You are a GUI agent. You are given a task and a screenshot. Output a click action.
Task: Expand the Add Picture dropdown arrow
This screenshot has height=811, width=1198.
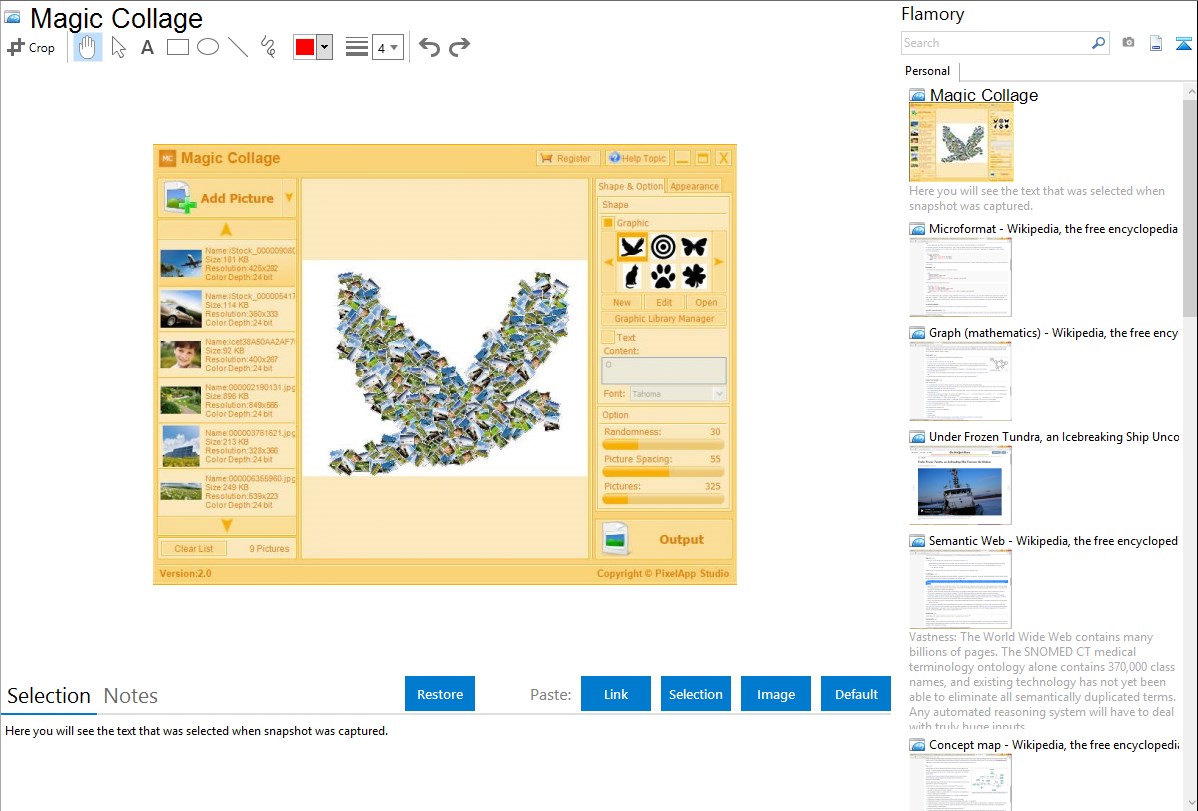289,198
